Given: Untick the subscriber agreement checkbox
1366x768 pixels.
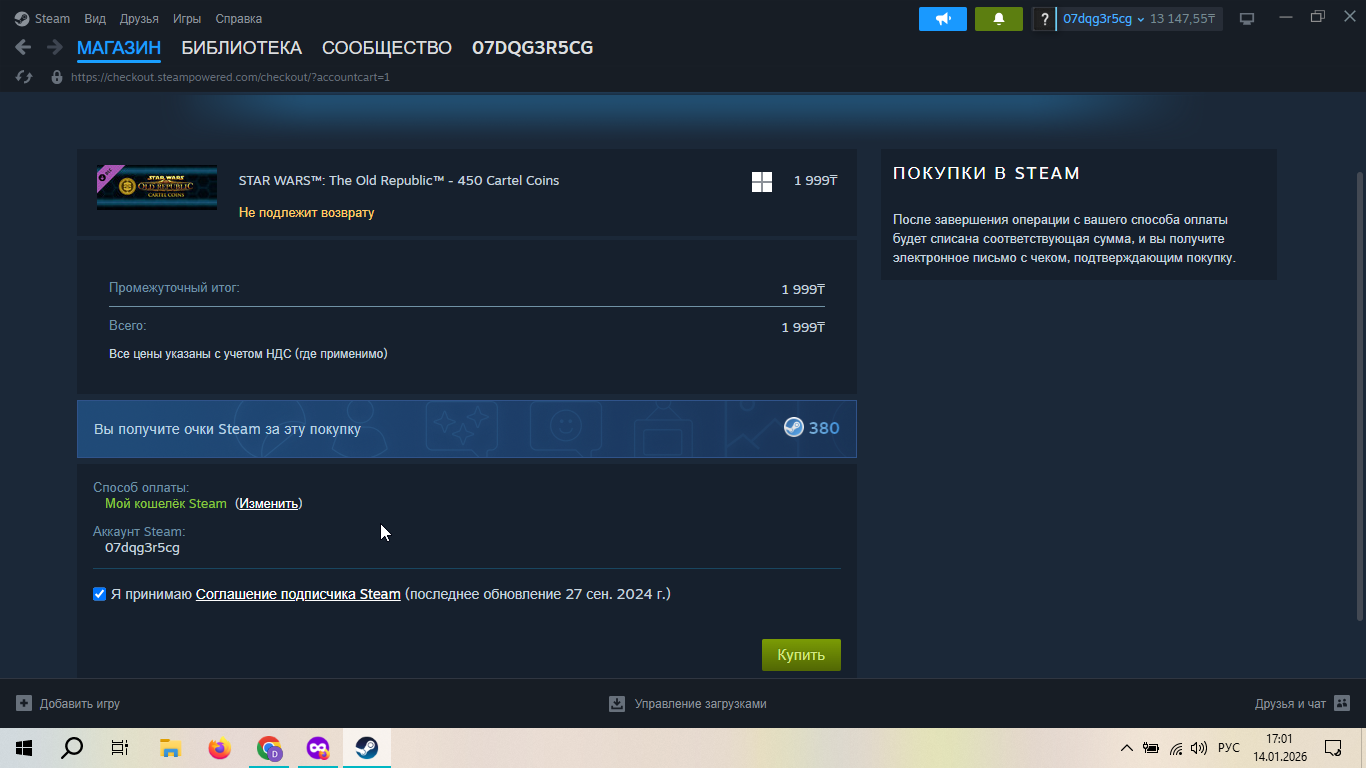Looking at the screenshot, I should click(x=99, y=594).
